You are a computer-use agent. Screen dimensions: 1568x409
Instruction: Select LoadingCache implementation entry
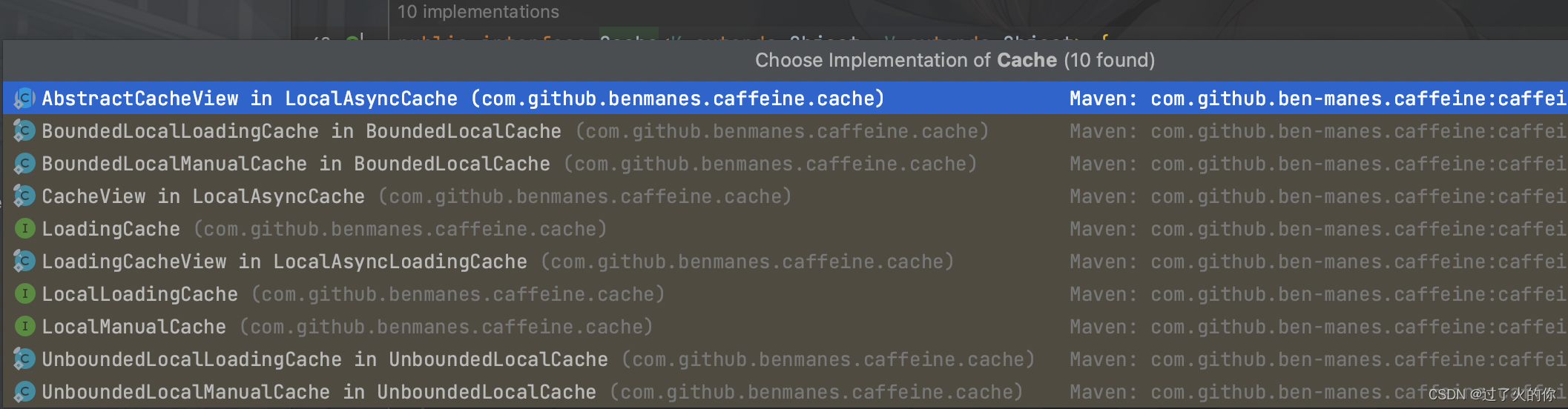(785, 229)
